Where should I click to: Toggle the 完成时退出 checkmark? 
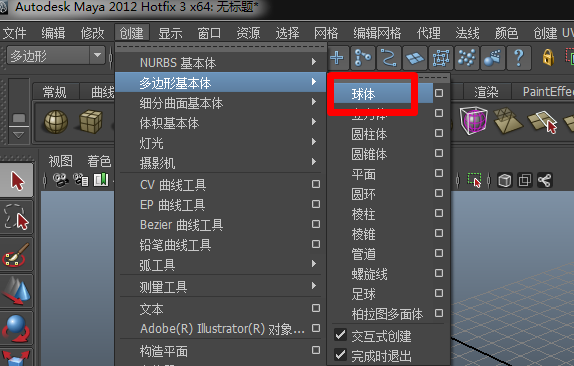(x=340, y=354)
